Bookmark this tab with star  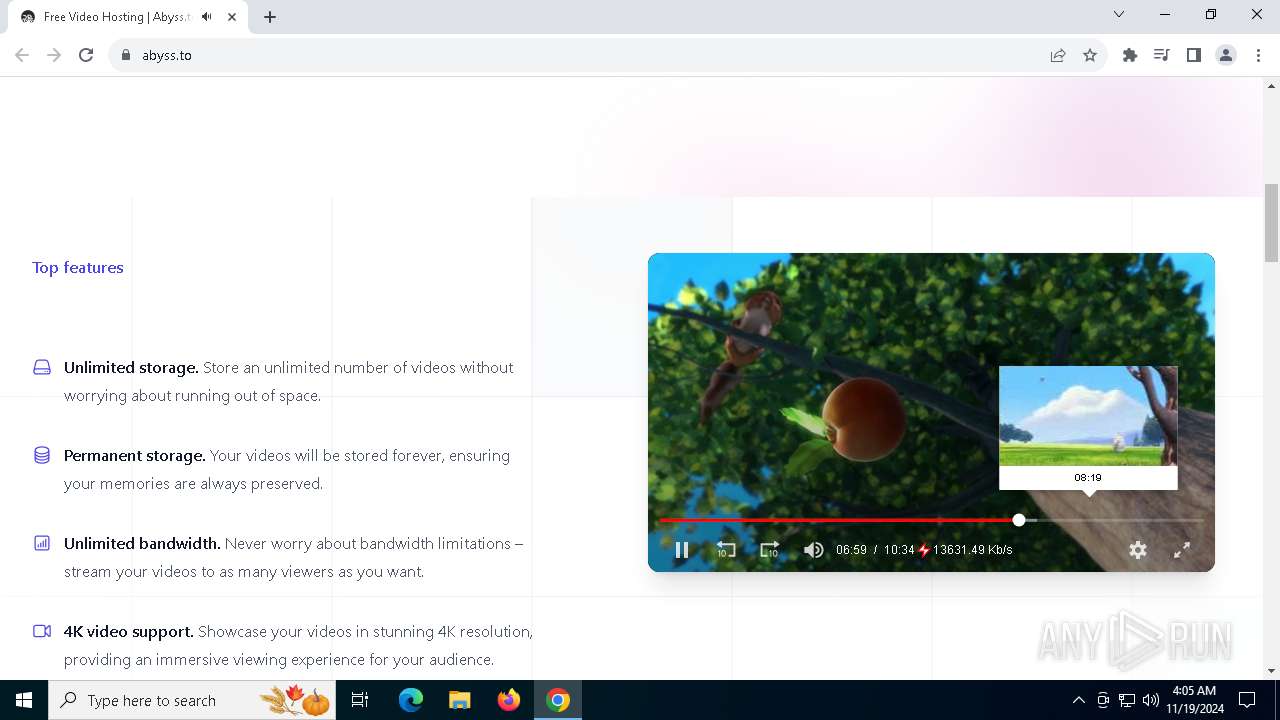1090,55
